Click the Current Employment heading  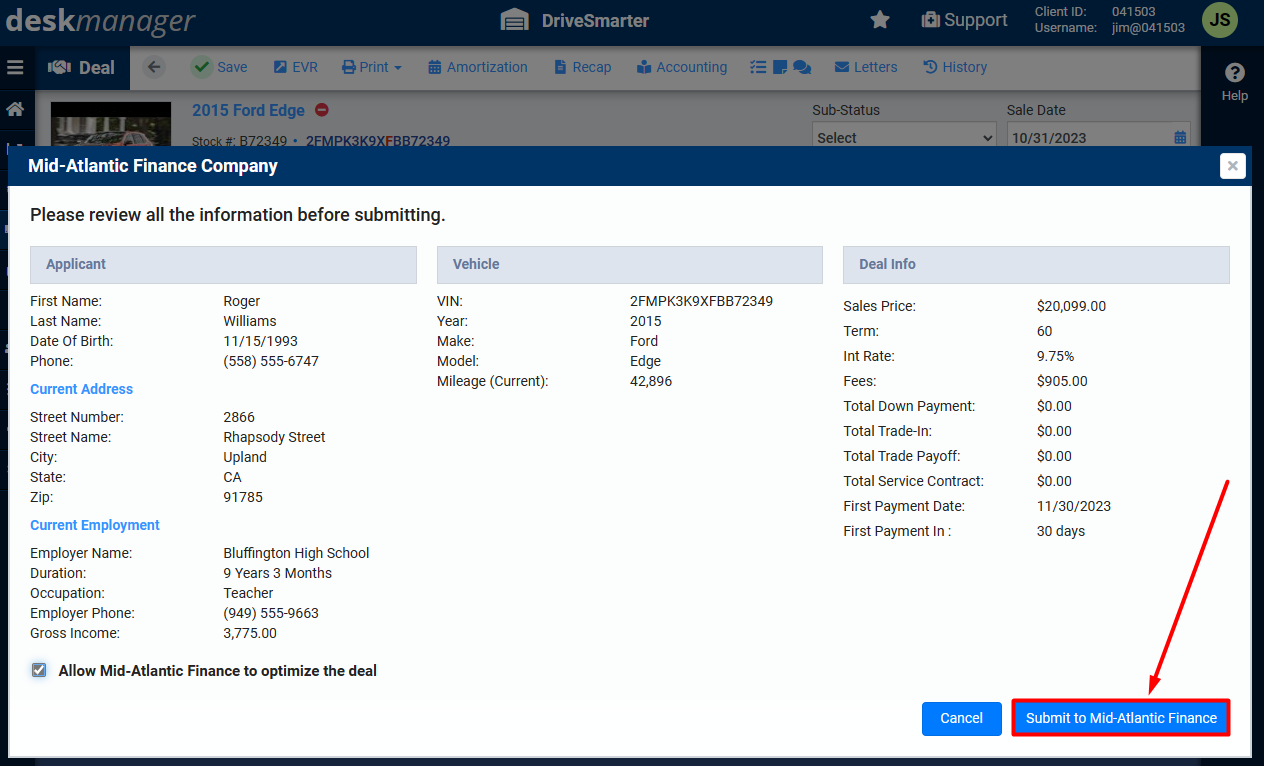click(95, 525)
